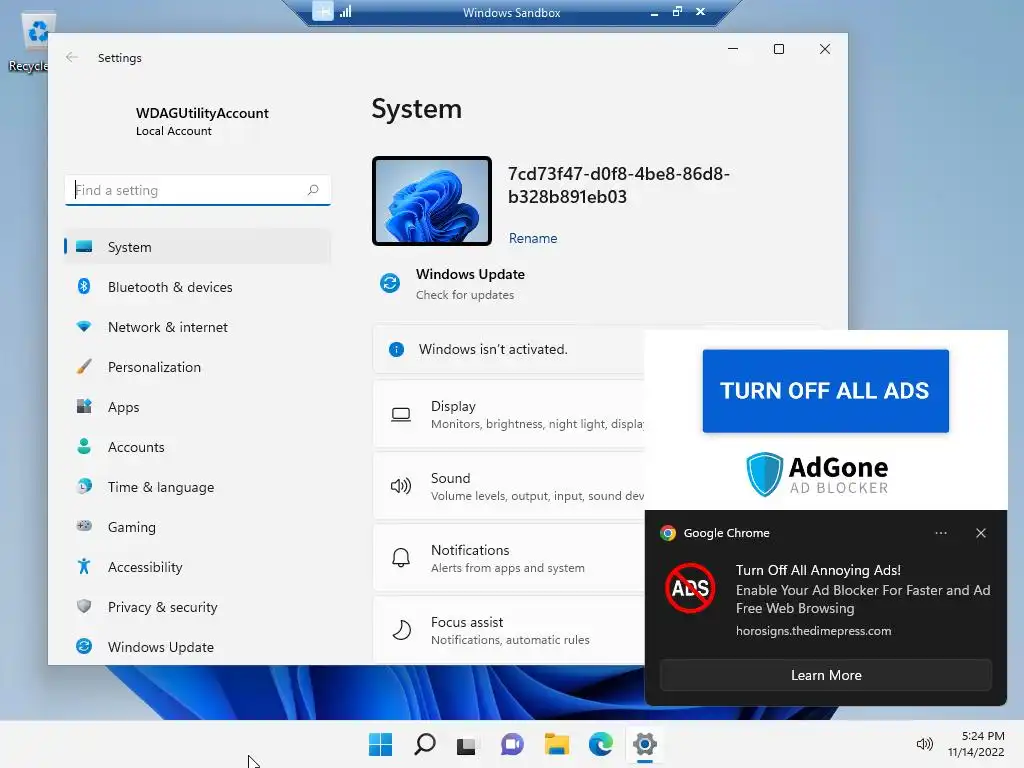Click the volume speaker in system tray

924,744
